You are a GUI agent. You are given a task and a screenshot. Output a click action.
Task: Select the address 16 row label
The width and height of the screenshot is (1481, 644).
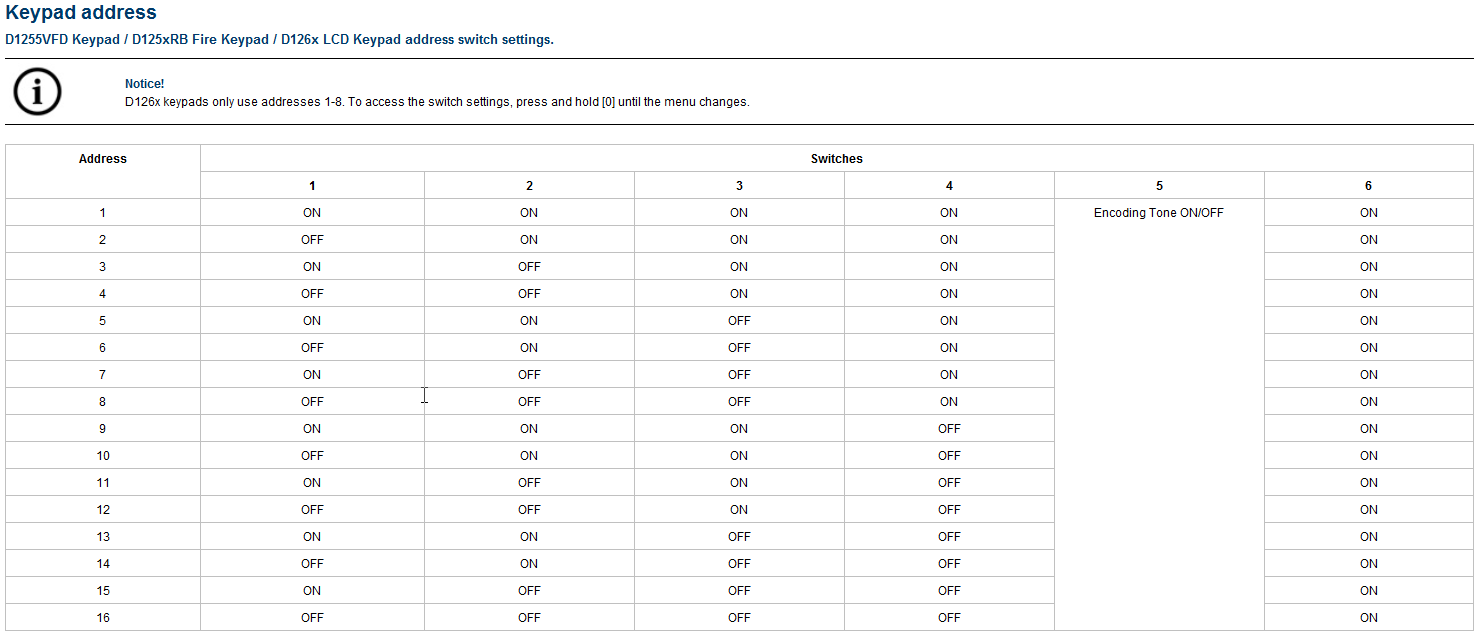pos(103,618)
